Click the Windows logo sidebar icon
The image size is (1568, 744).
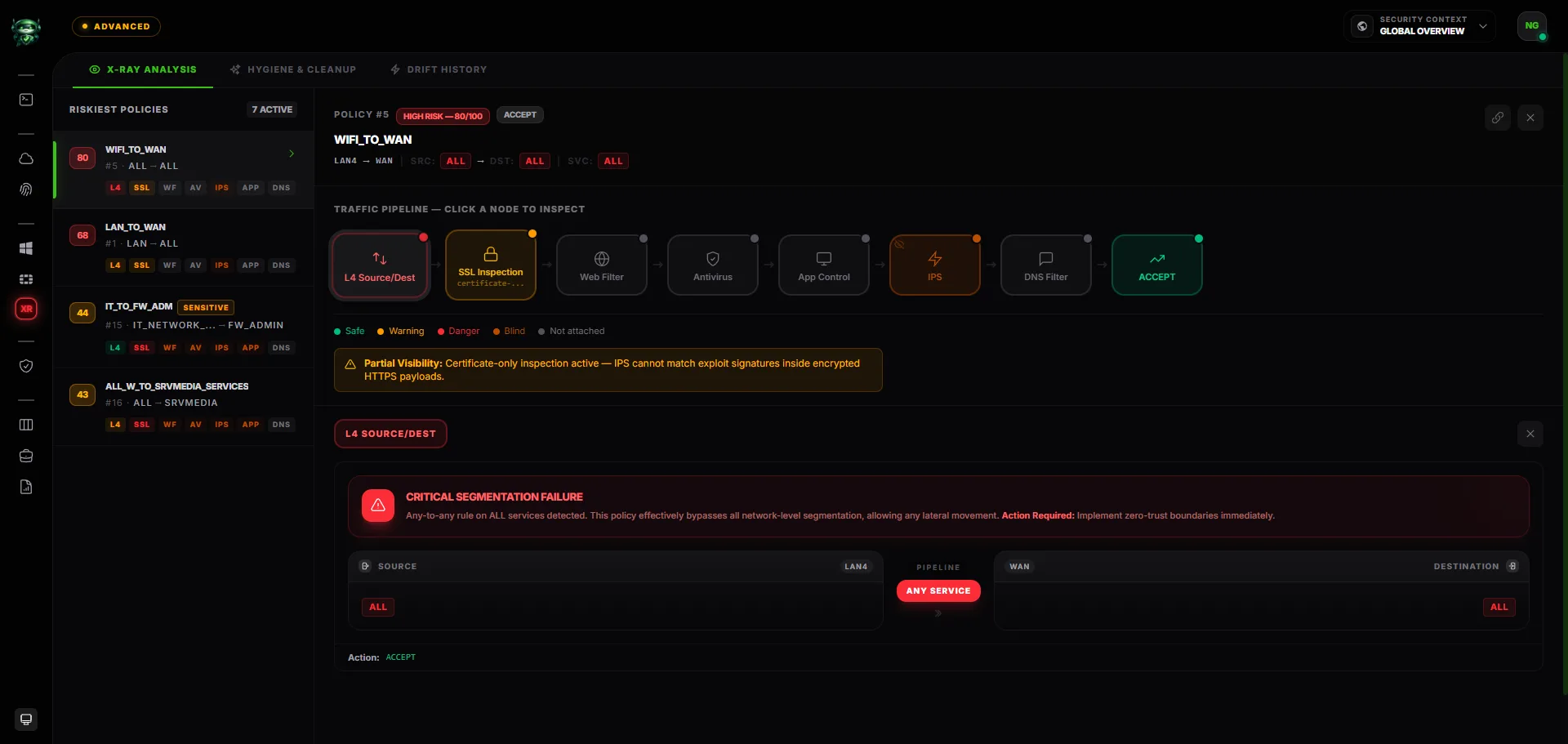pyautogui.click(x=26, y=248)
